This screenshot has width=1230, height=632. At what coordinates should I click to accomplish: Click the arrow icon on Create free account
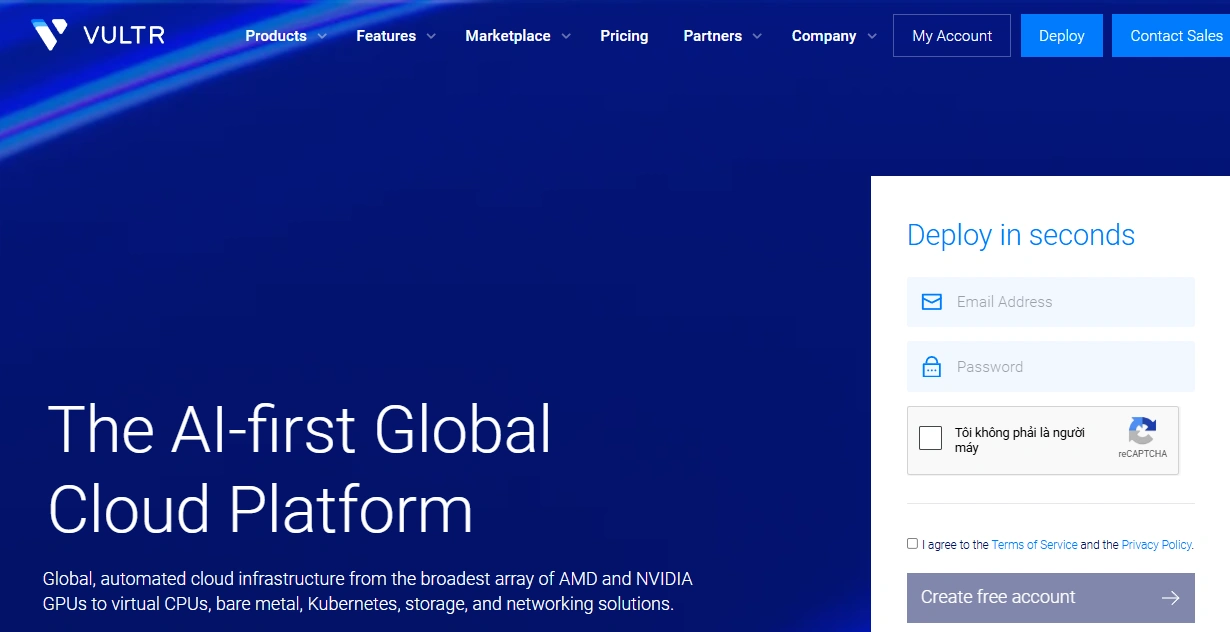[1171, 597]
